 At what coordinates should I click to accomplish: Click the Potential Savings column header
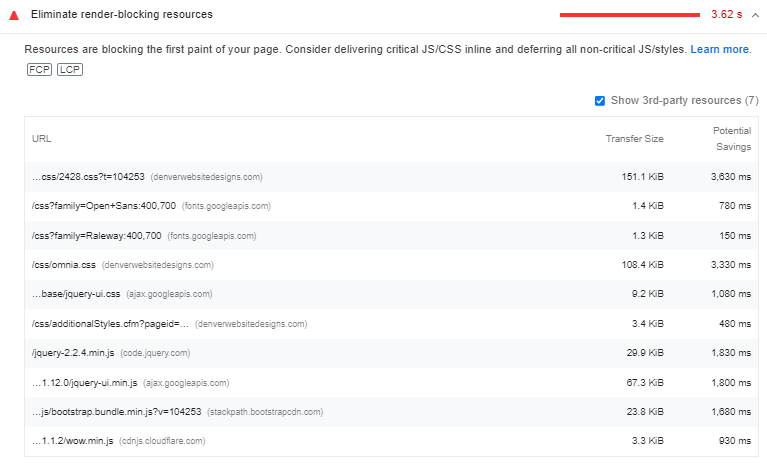tap(732, 138)
